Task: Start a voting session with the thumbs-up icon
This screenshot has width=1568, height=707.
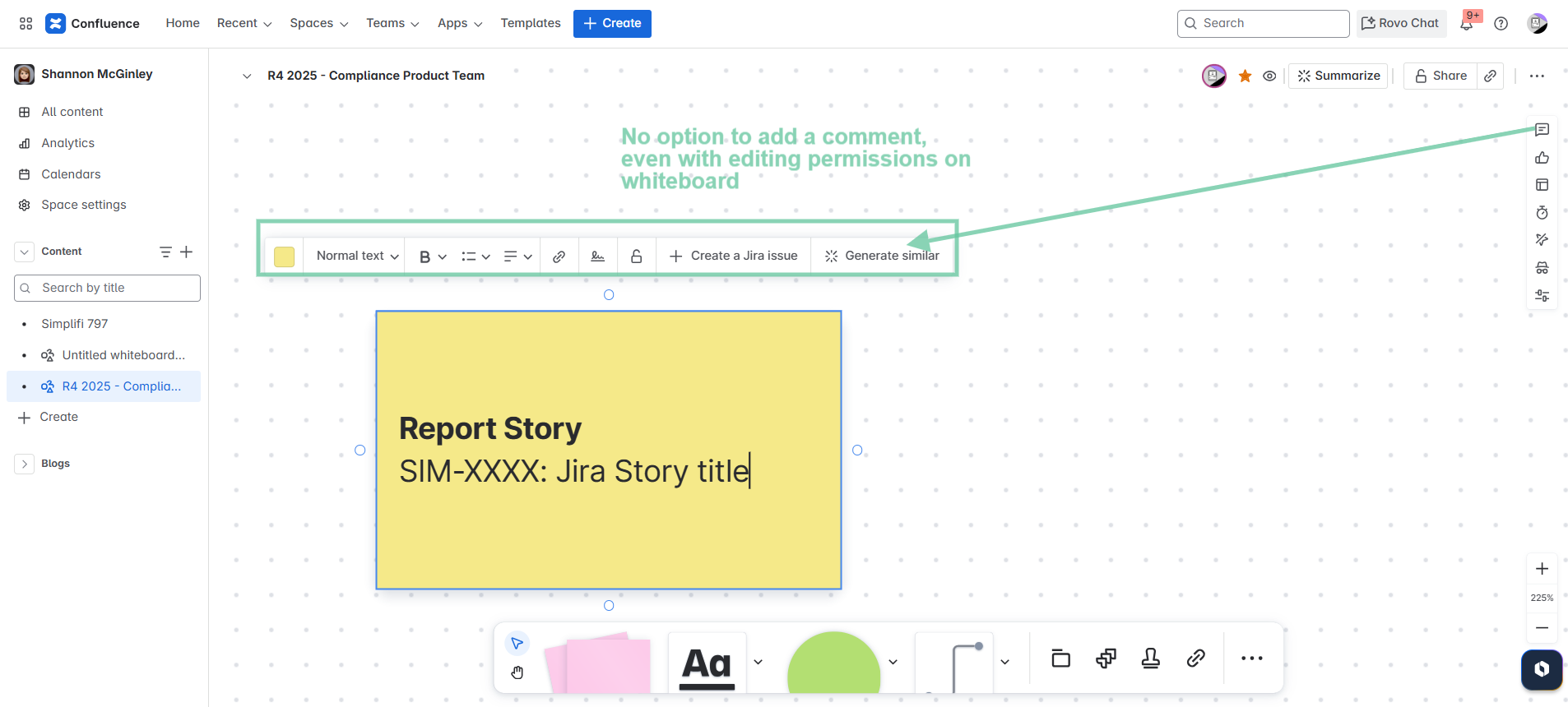Action: (x=1542, y=158)
